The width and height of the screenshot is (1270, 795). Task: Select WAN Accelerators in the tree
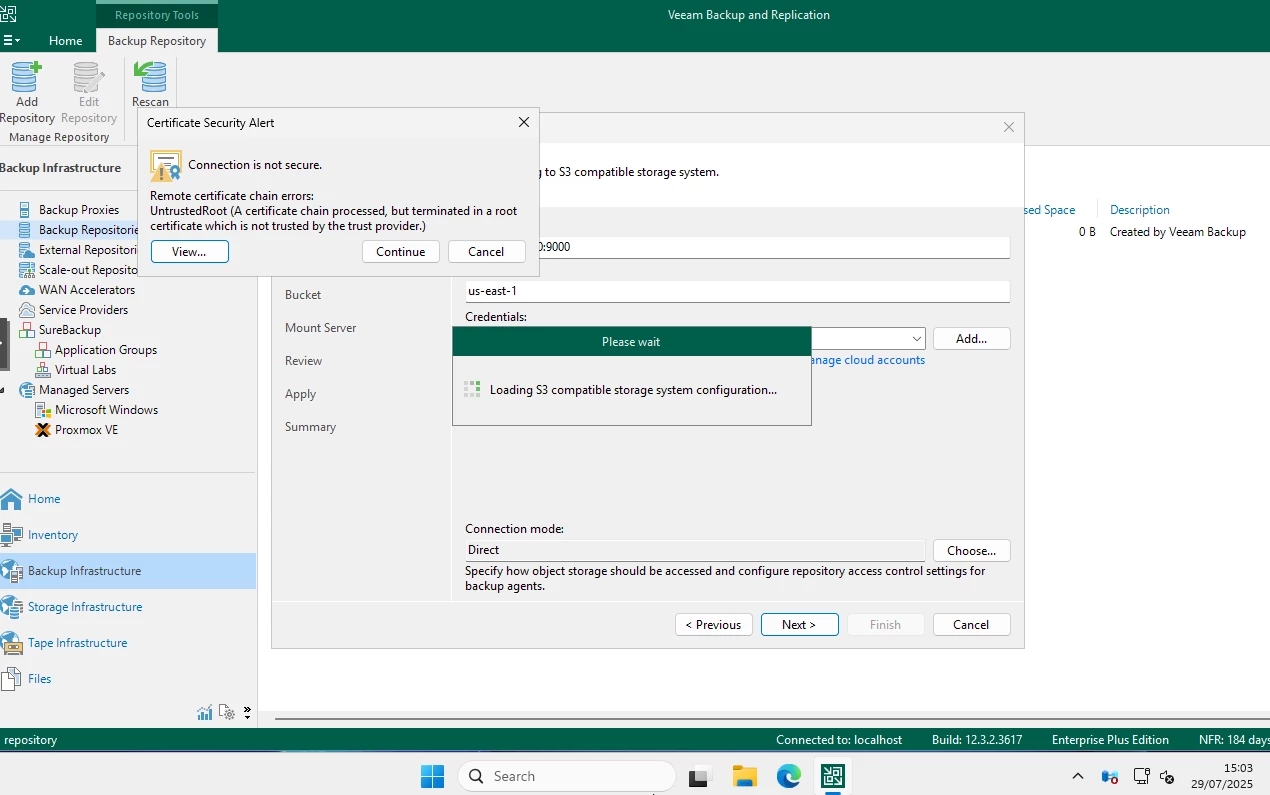[x=87, y=290]
